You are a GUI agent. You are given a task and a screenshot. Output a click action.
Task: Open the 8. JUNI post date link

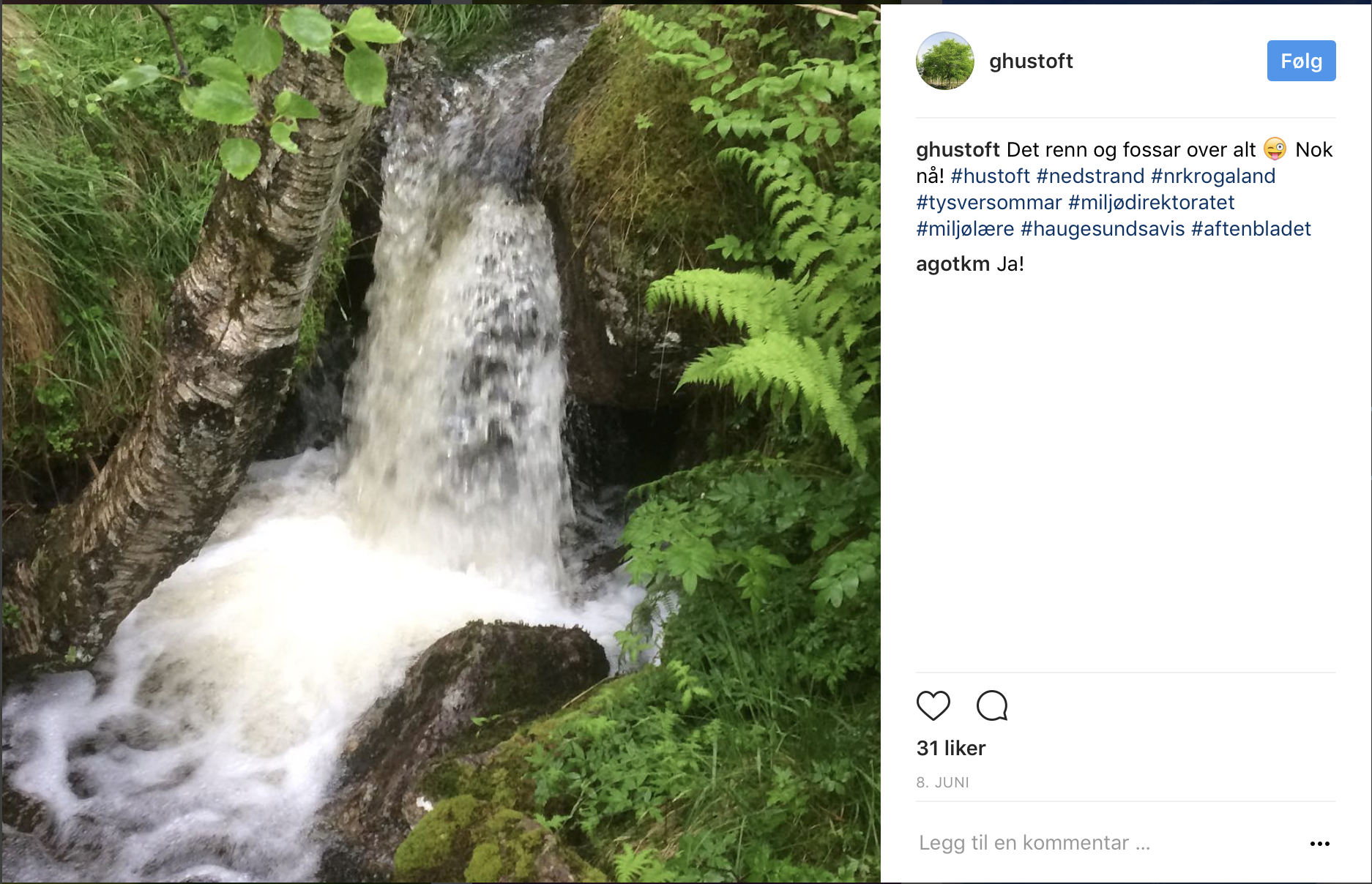[942, 782]
